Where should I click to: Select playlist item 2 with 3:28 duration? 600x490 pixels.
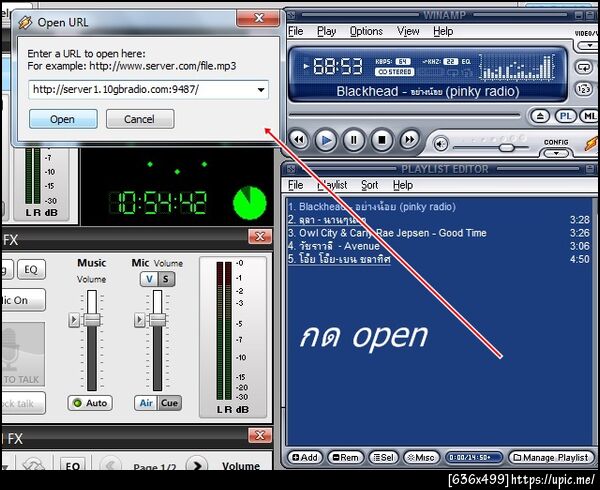(x=439, y=220)
